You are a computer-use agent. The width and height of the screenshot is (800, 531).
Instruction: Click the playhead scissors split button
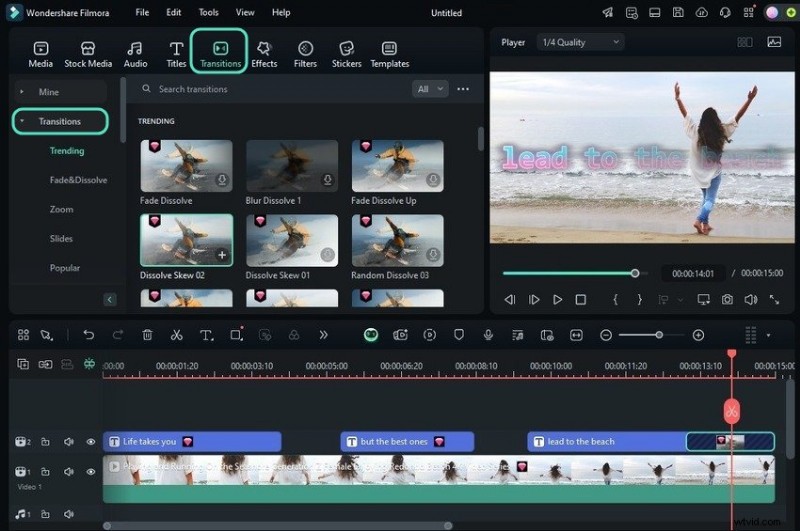click(732, 411)
